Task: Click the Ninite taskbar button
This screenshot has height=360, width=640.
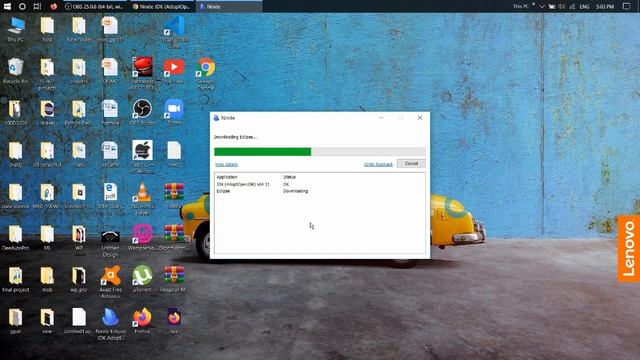Action: [229, 7]
